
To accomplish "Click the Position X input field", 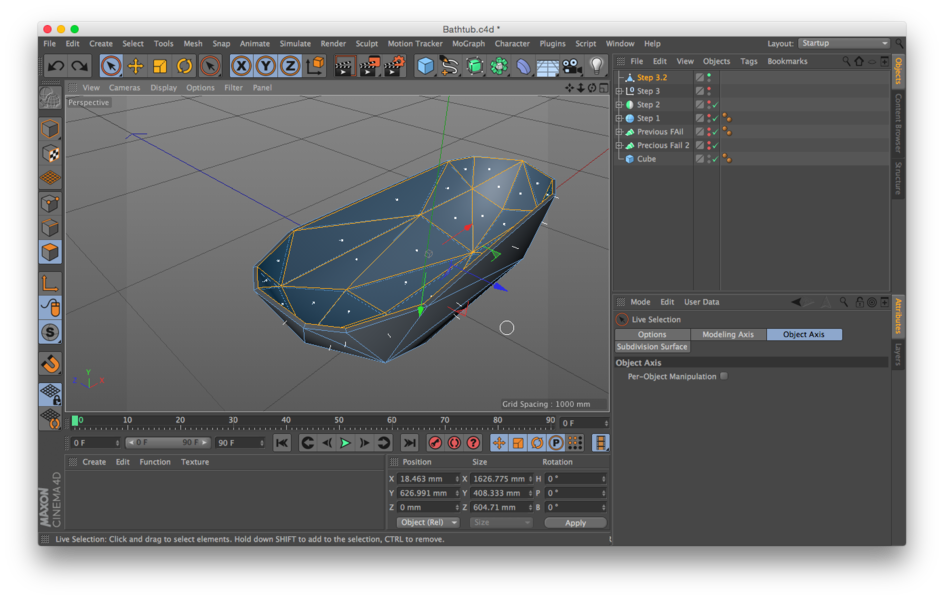I will [428, 478].
